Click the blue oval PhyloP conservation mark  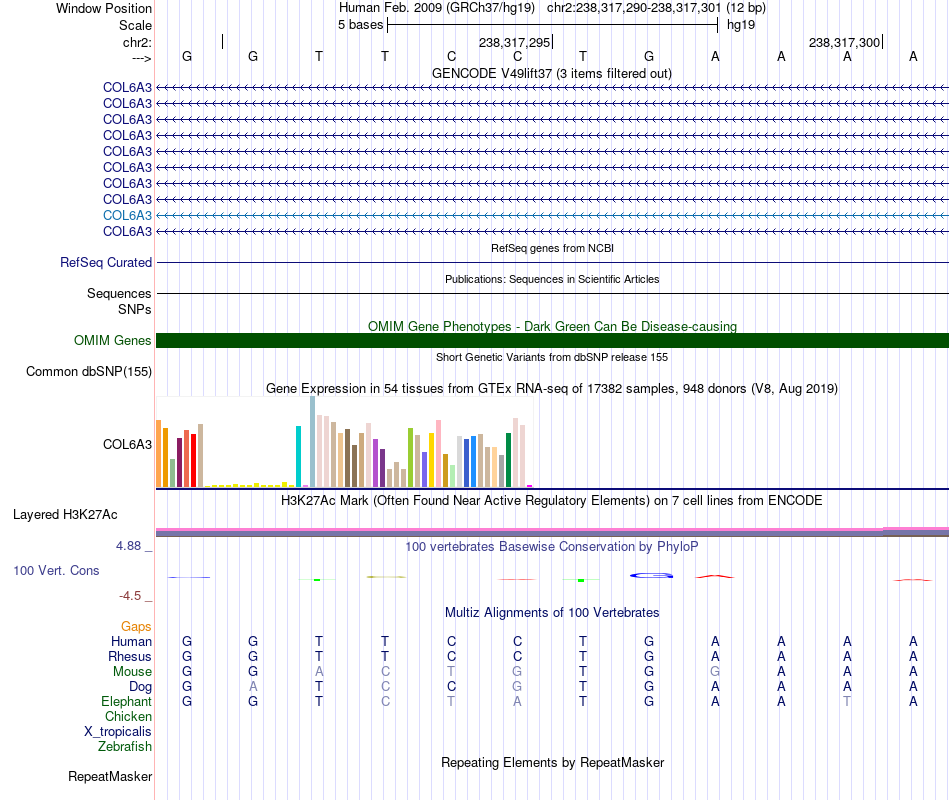point(651,575)
